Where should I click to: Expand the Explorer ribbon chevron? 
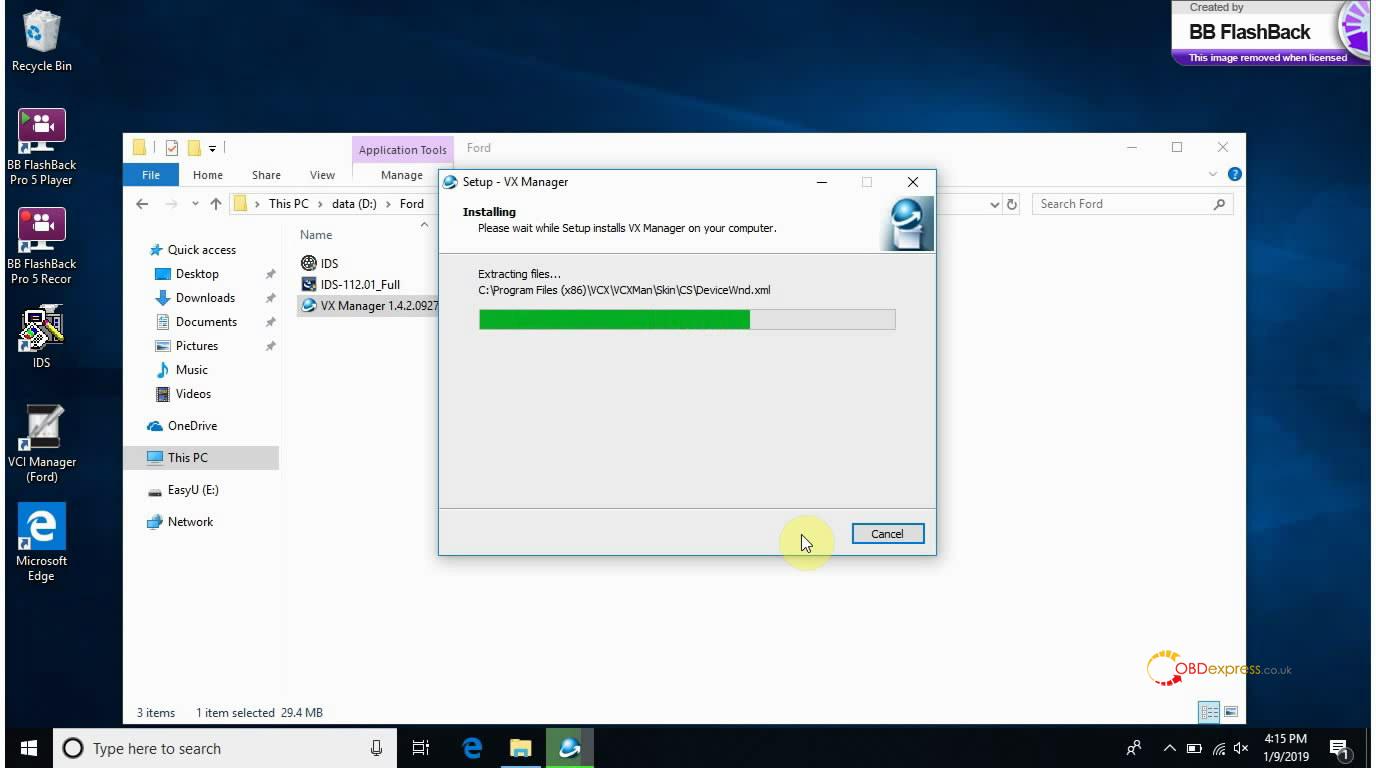click(x=1213, y=175)
